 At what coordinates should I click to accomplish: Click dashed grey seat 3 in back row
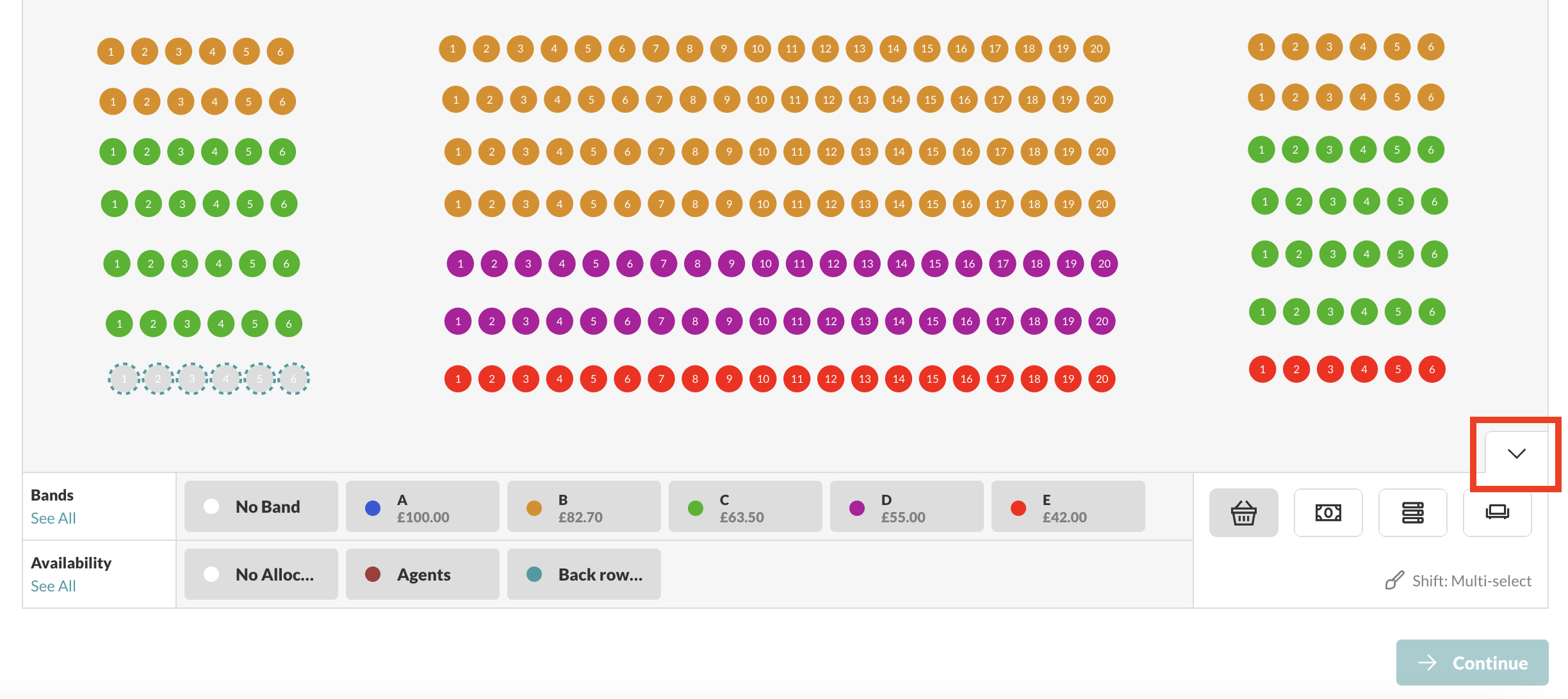coord(192,379)
